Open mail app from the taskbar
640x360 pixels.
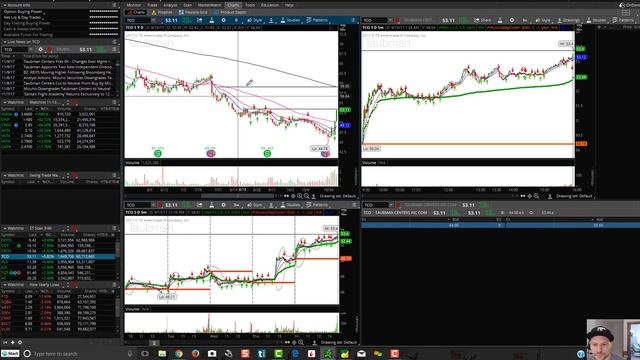pos(361,354)
